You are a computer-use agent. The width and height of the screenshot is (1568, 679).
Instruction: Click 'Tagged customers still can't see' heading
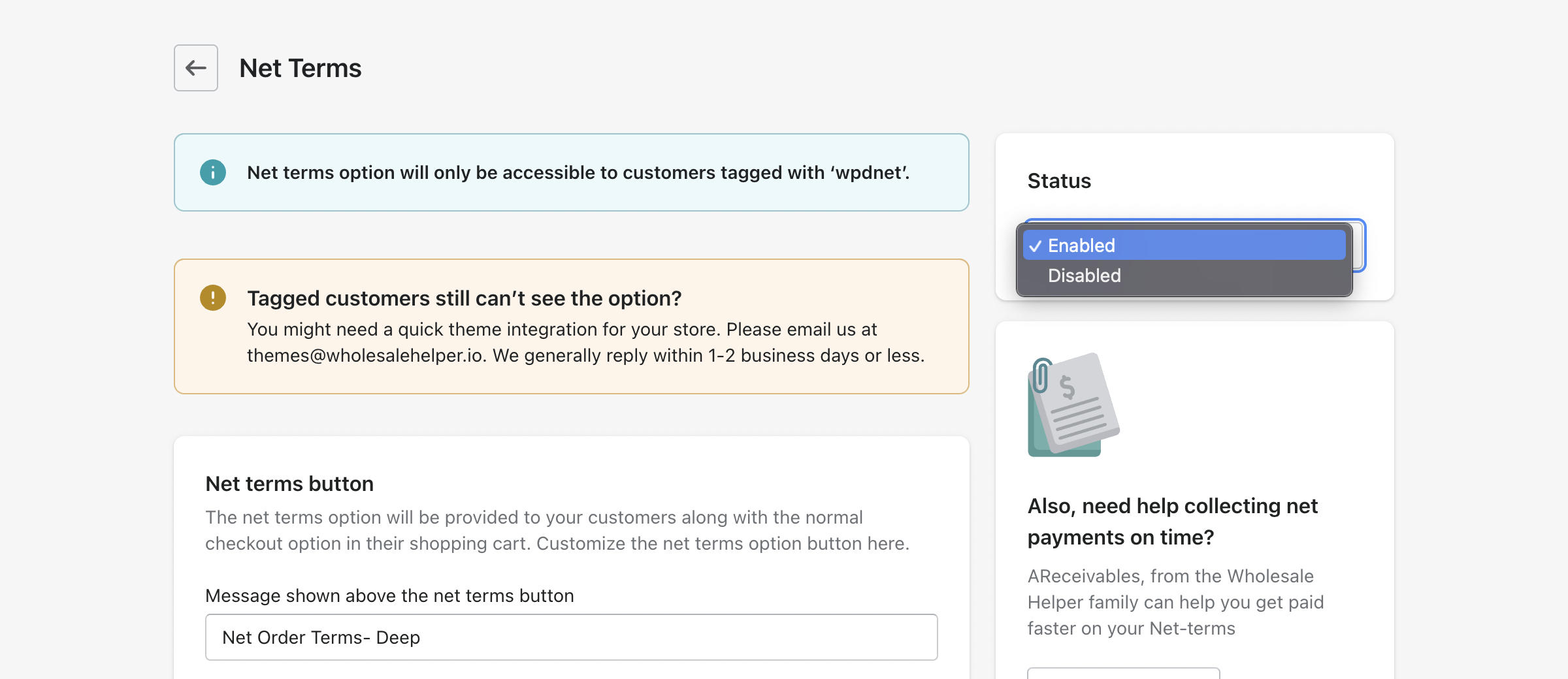(x=464, y=298)
